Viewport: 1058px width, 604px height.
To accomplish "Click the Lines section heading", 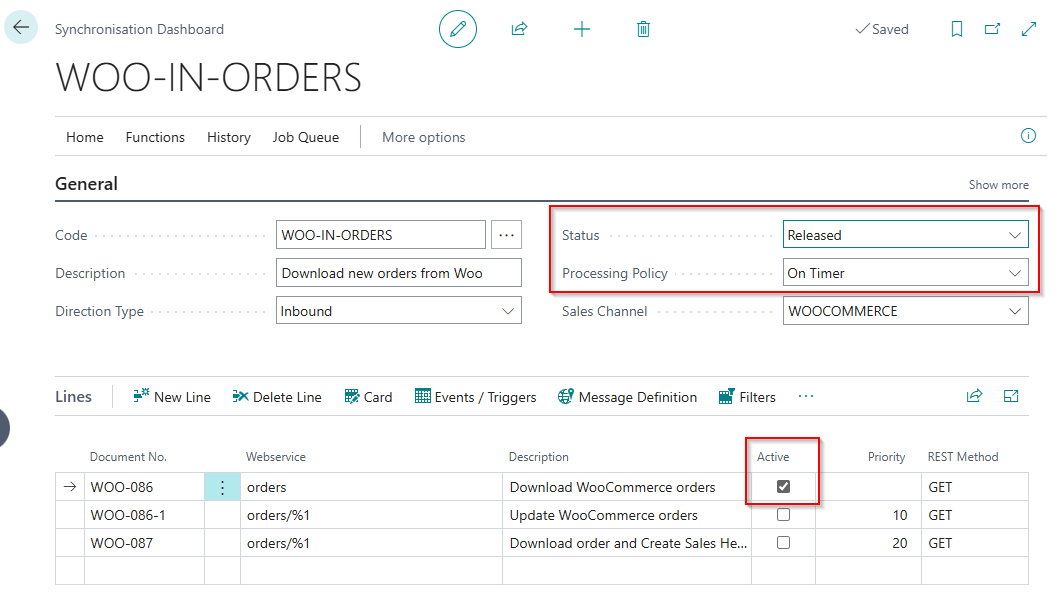I will coord(74,396).
